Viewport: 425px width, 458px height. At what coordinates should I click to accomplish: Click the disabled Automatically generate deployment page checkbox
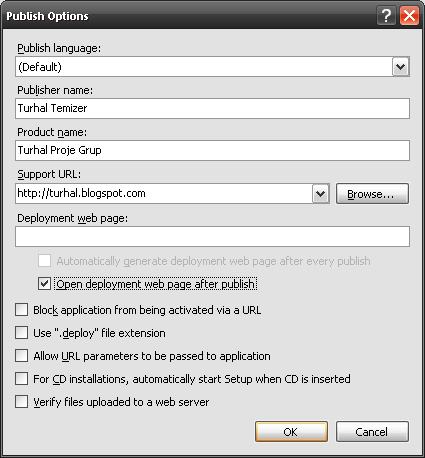44,261
